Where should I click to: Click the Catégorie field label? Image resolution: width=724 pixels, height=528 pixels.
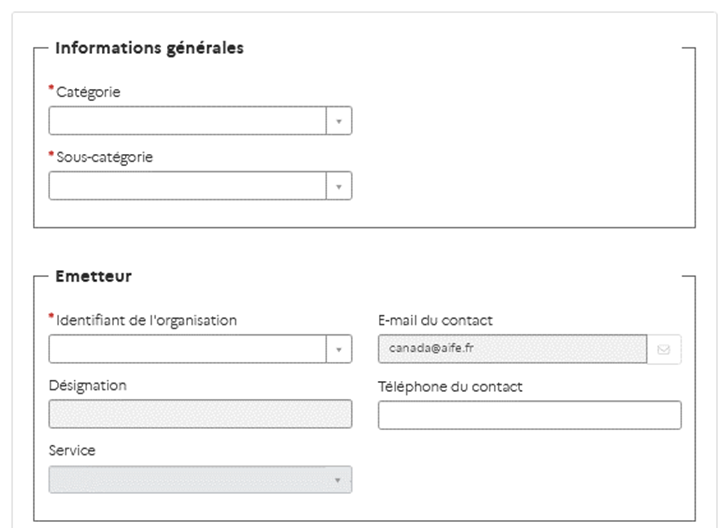[88, 92]
